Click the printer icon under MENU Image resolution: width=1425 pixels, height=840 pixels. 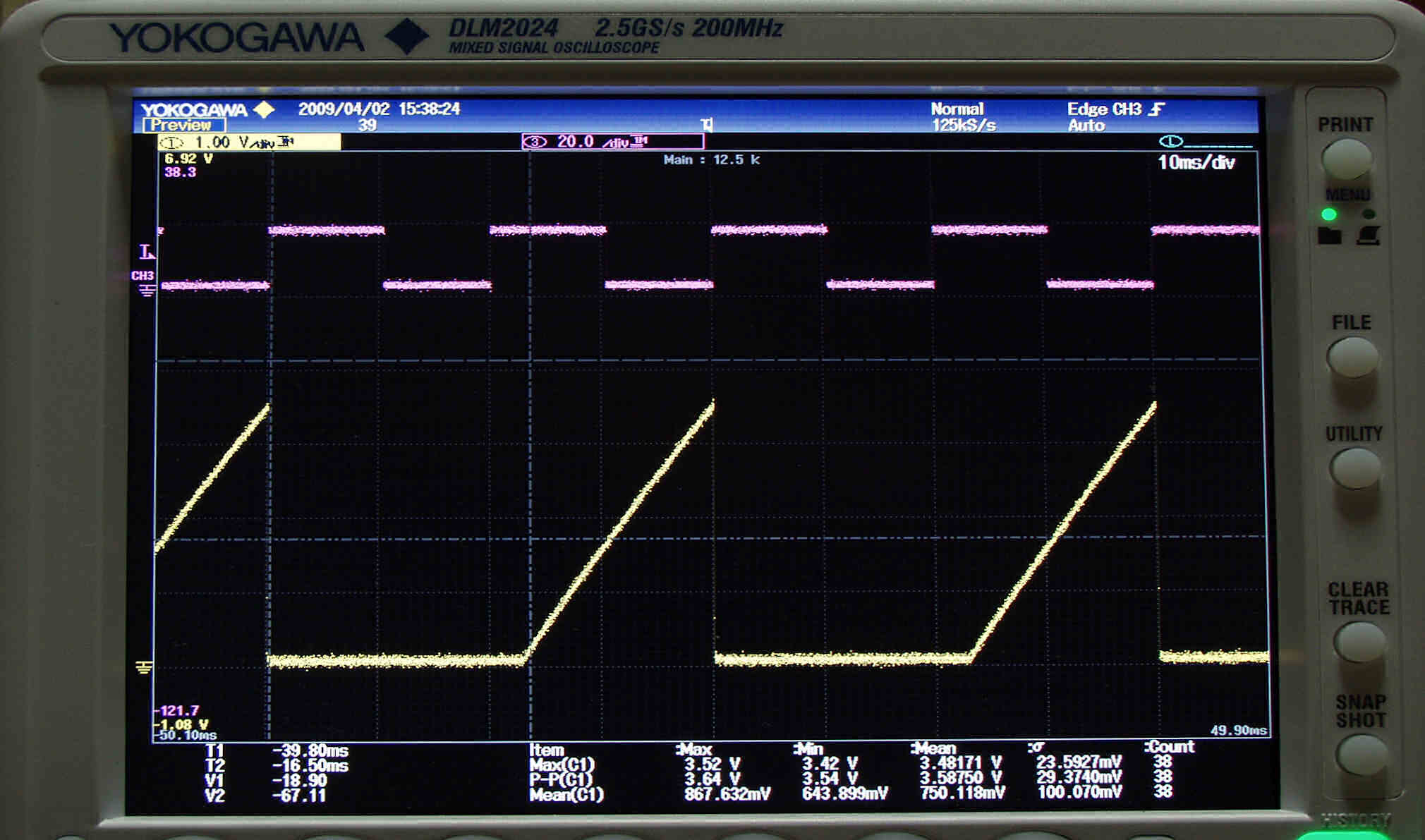coord(1368,236)
